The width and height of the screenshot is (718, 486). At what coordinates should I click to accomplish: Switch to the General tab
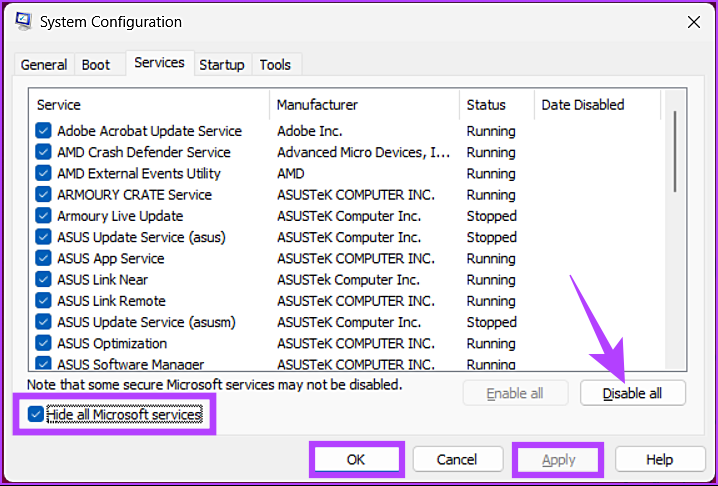click(x=44, y=65)
